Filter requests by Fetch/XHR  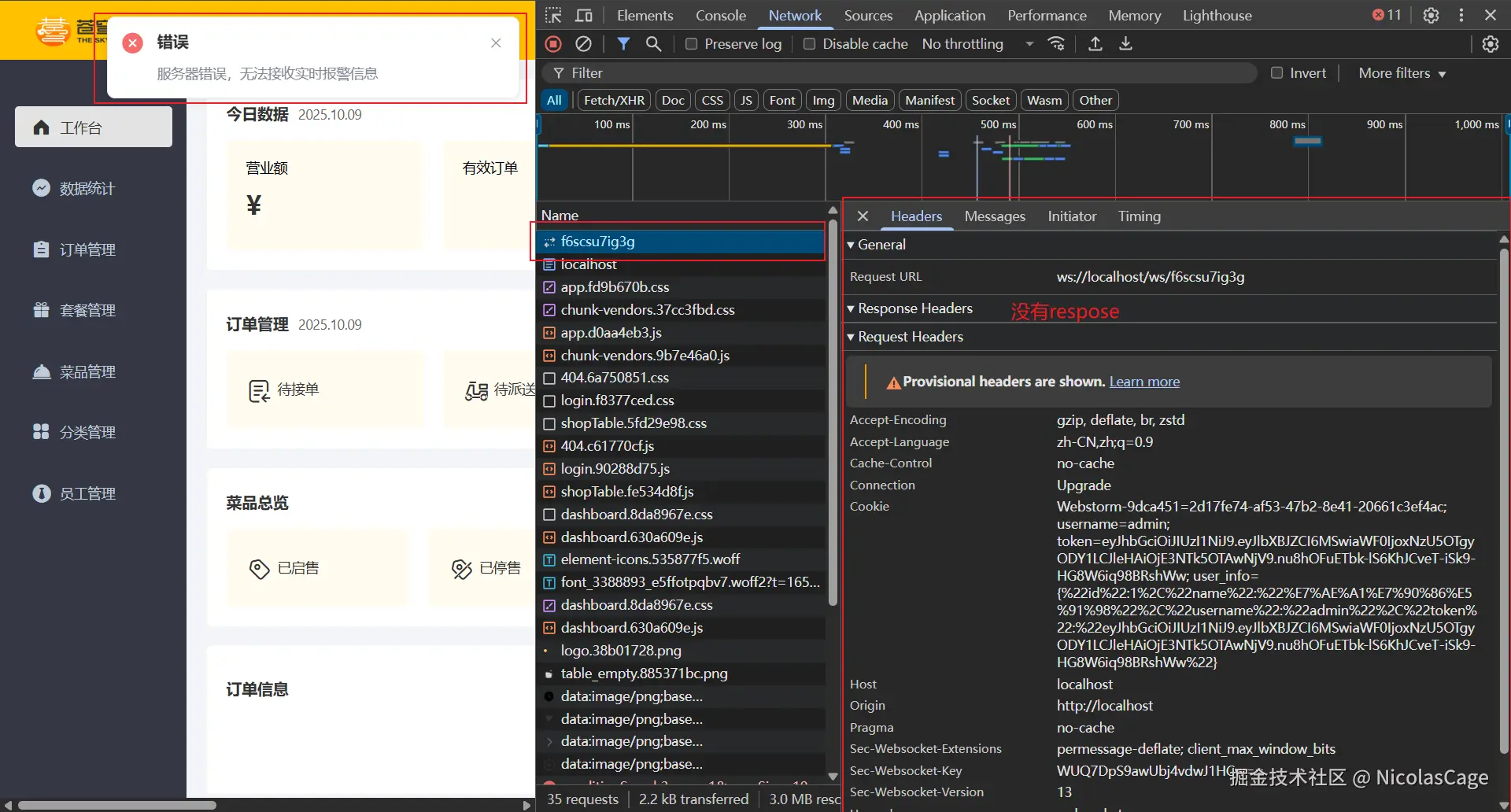point(614,100)
